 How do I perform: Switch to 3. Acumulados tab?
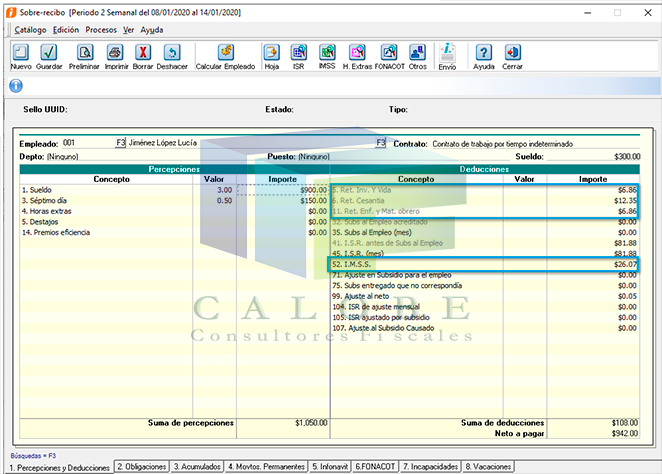point(197,466)
